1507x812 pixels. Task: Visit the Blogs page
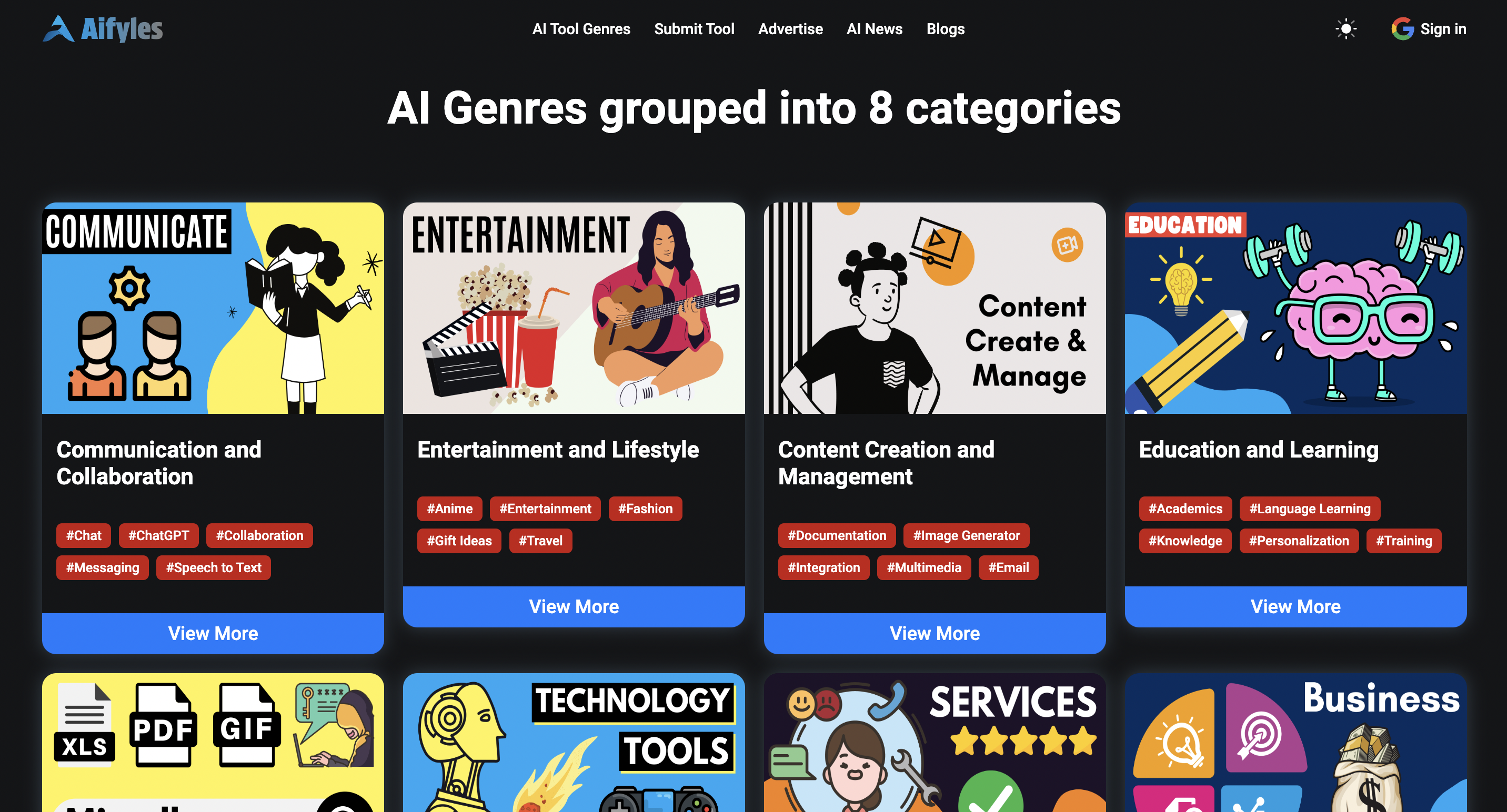pyautogui.click(x=946, y=28)
